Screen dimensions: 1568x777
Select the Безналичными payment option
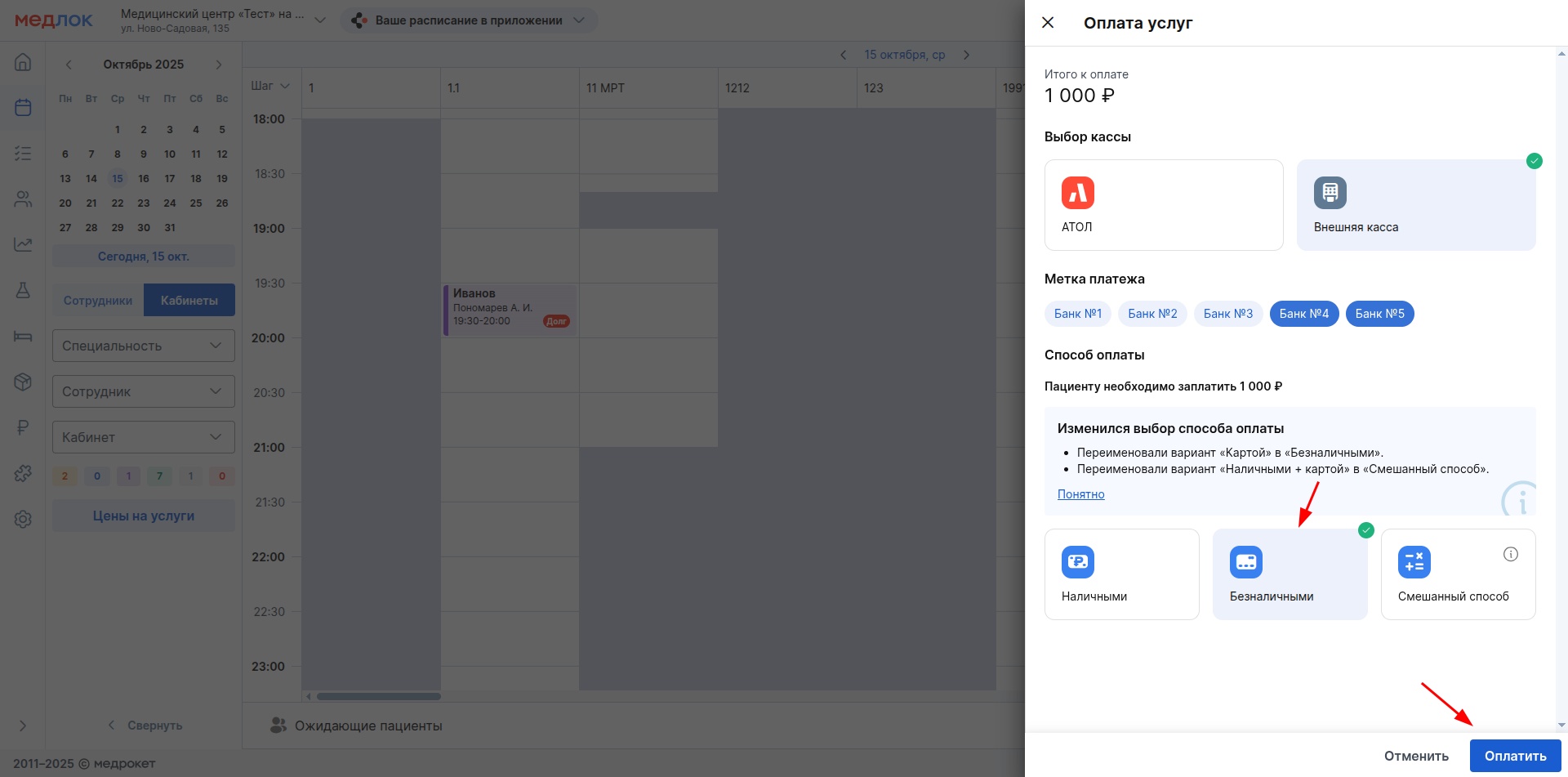(x=1289, y=574)
